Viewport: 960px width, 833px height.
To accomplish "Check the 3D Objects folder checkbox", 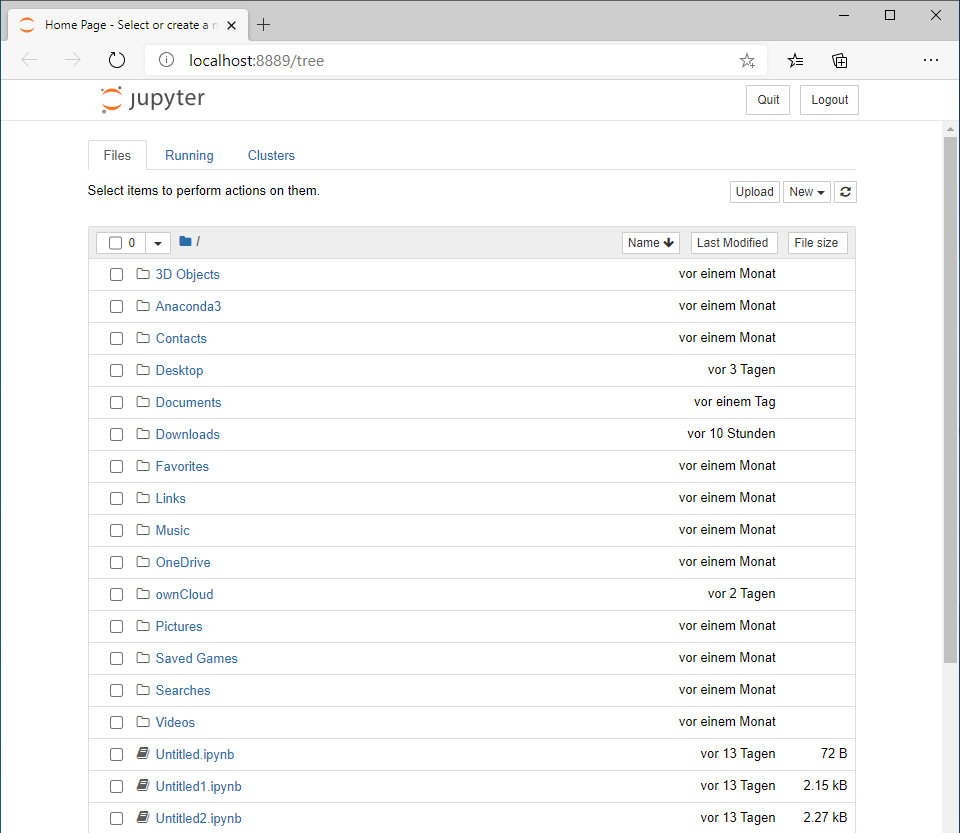I will point(116,274).
